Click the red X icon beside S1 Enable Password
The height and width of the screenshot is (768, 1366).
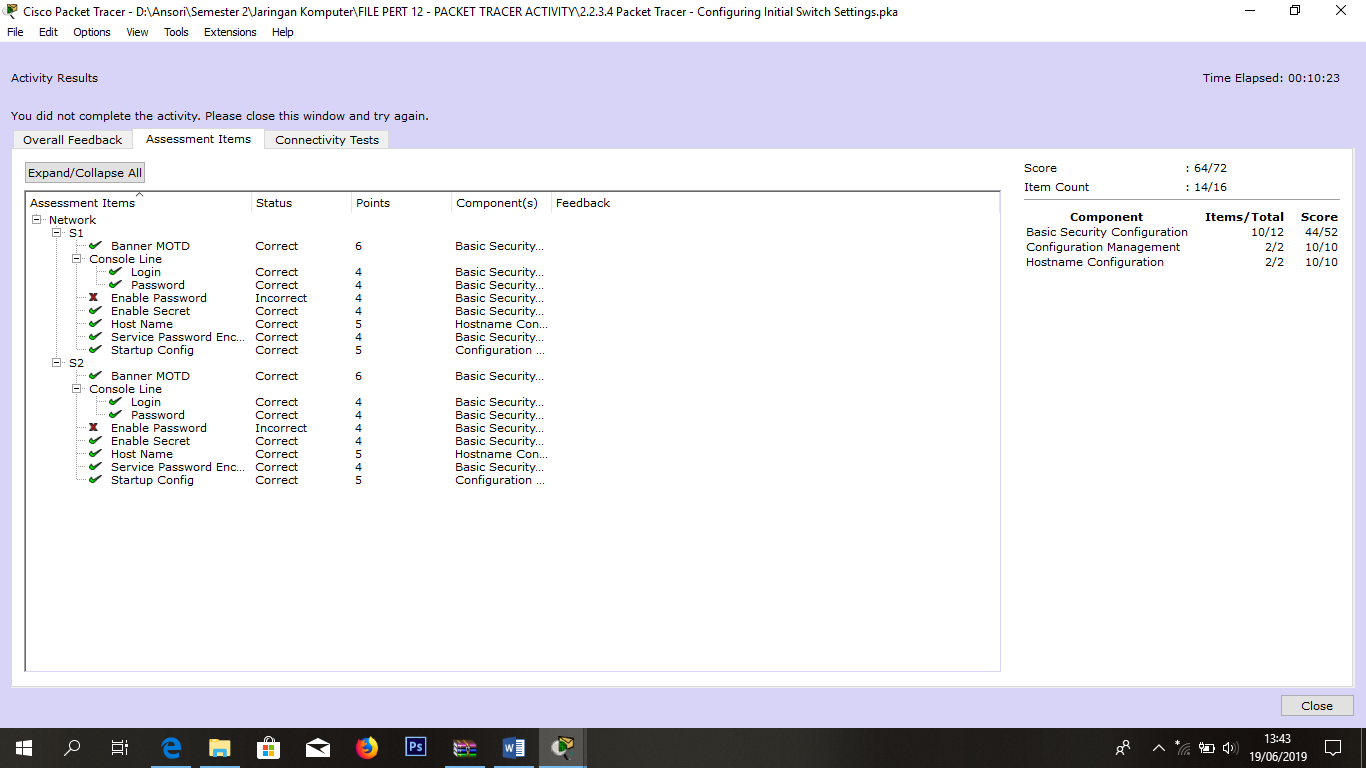point(94,298)
